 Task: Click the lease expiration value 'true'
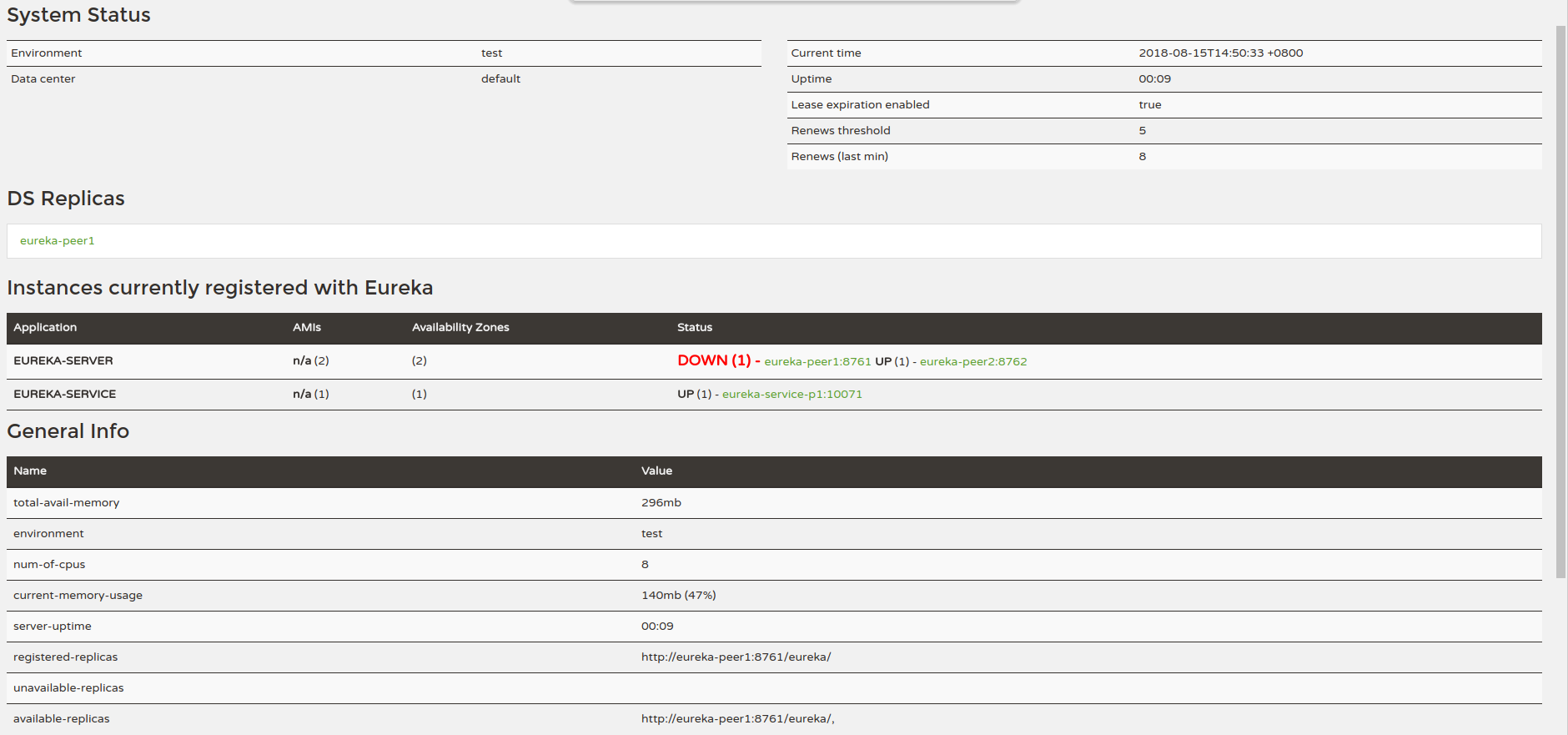1150,104
